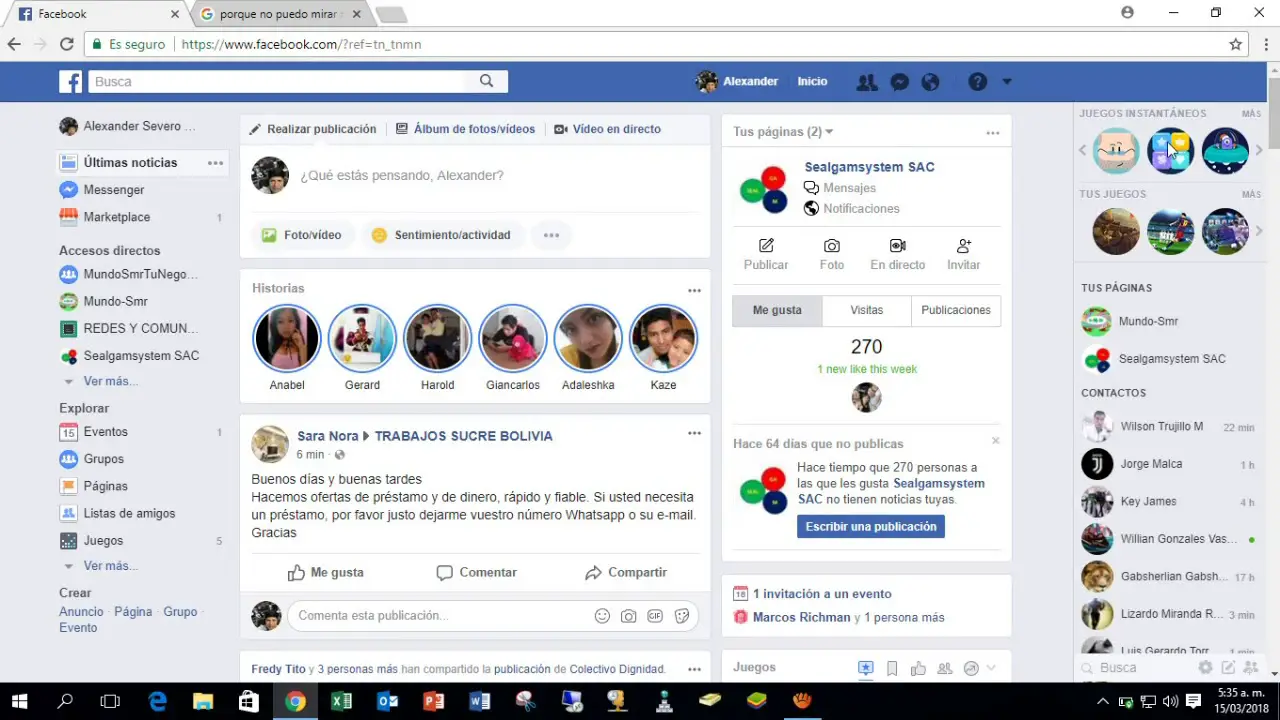Open Windows Start menu
The image size is (1280, 720).
(x=20, y=701)
